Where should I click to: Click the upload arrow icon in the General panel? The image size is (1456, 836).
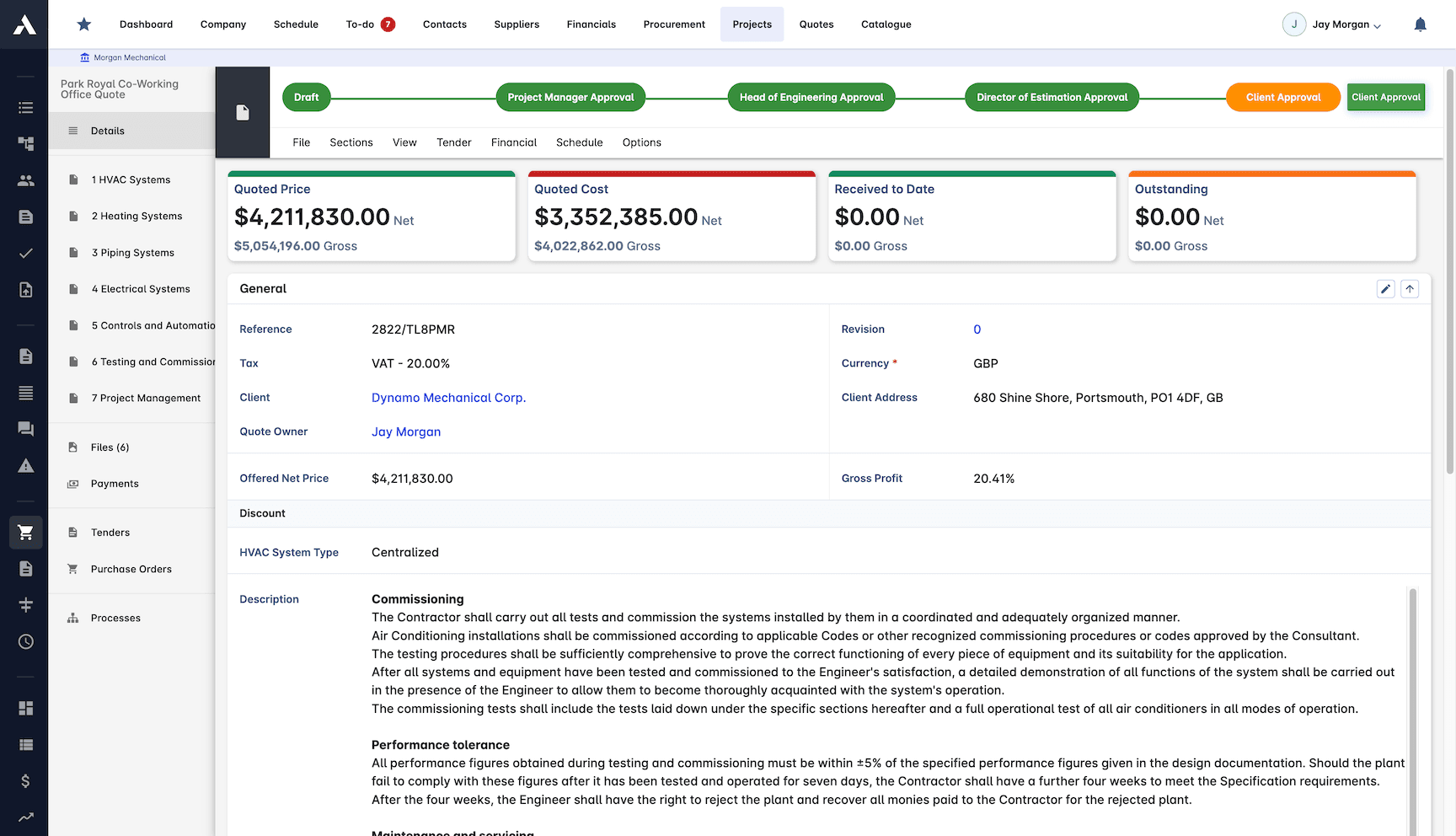point(1410,288)
